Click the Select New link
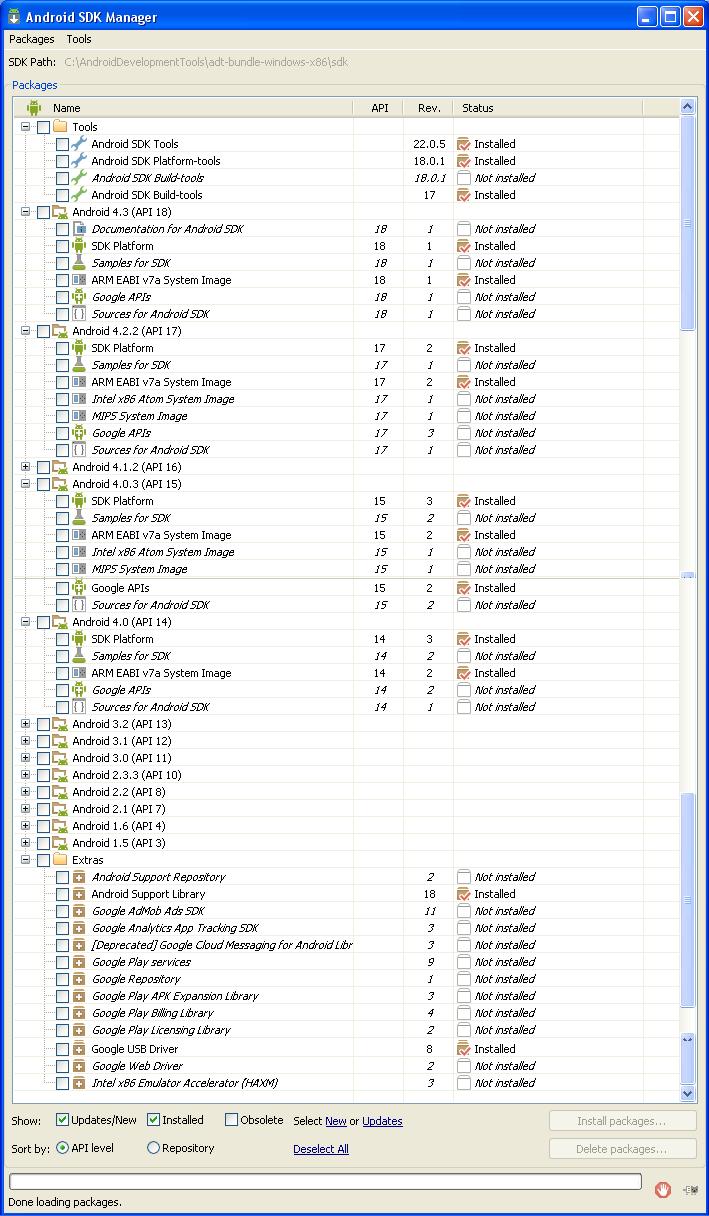 (x=336, y=1121)
